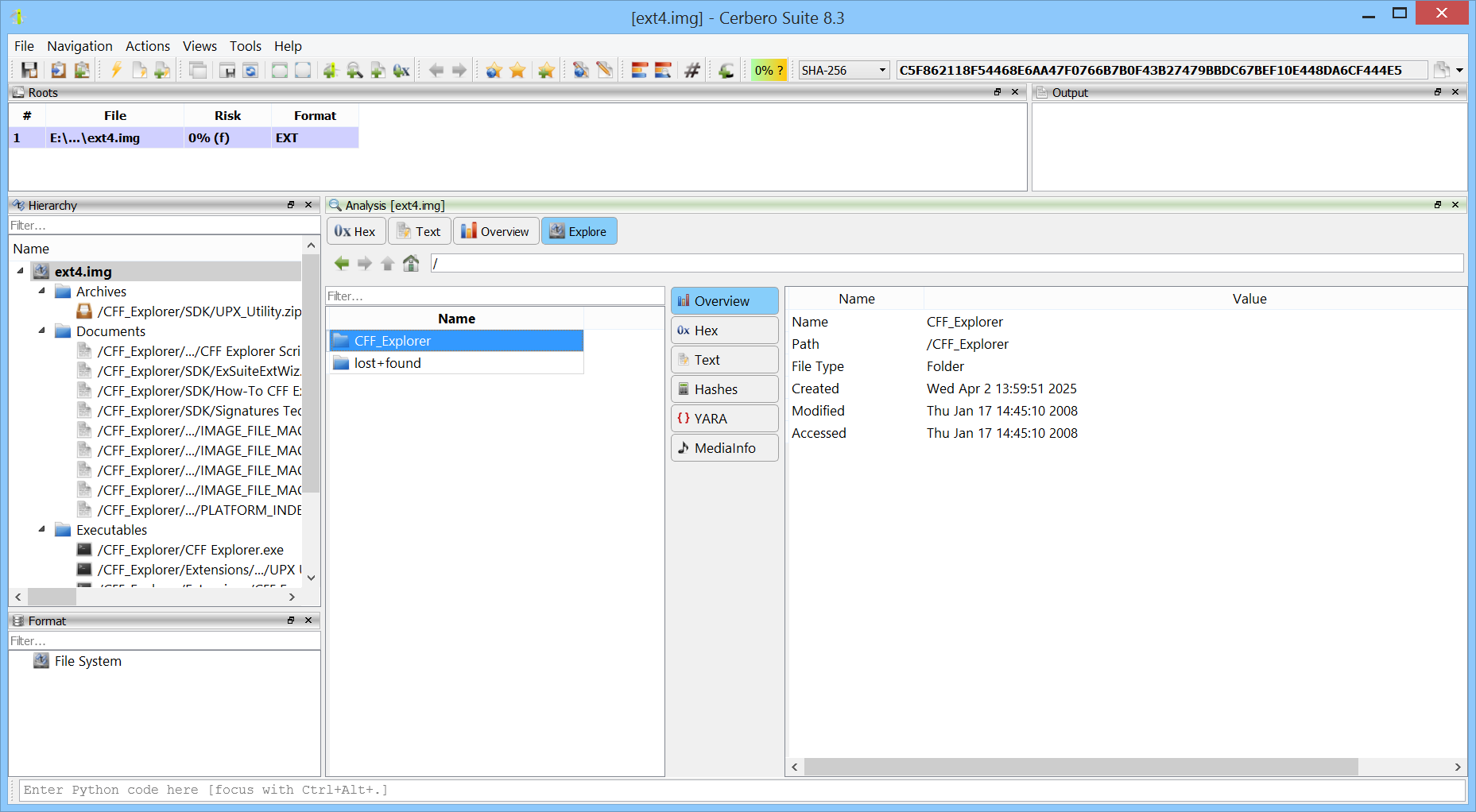Click the window with floppy disk icon
The height and width of the screenshot is (812, 1476).
tap(227, 70)
